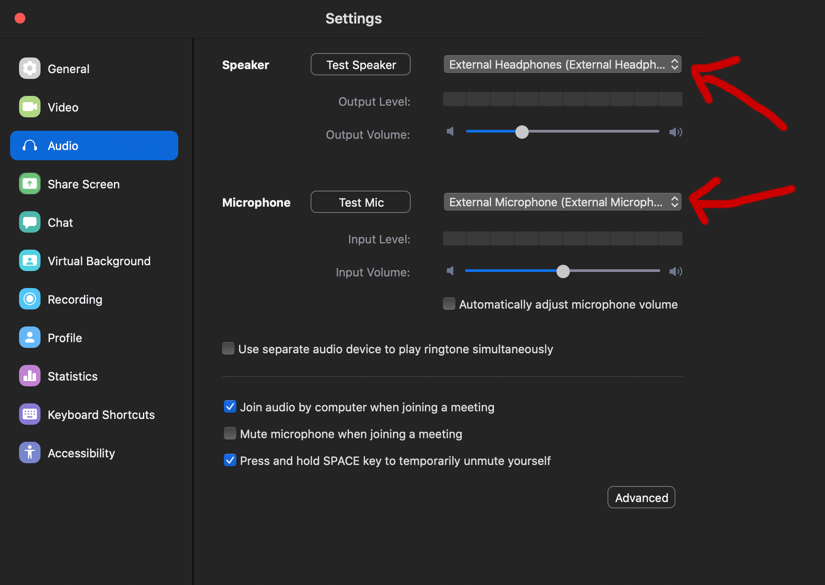Click the Test Mic button
This screenshot has height=585, width=825.
tap(360, 202)
